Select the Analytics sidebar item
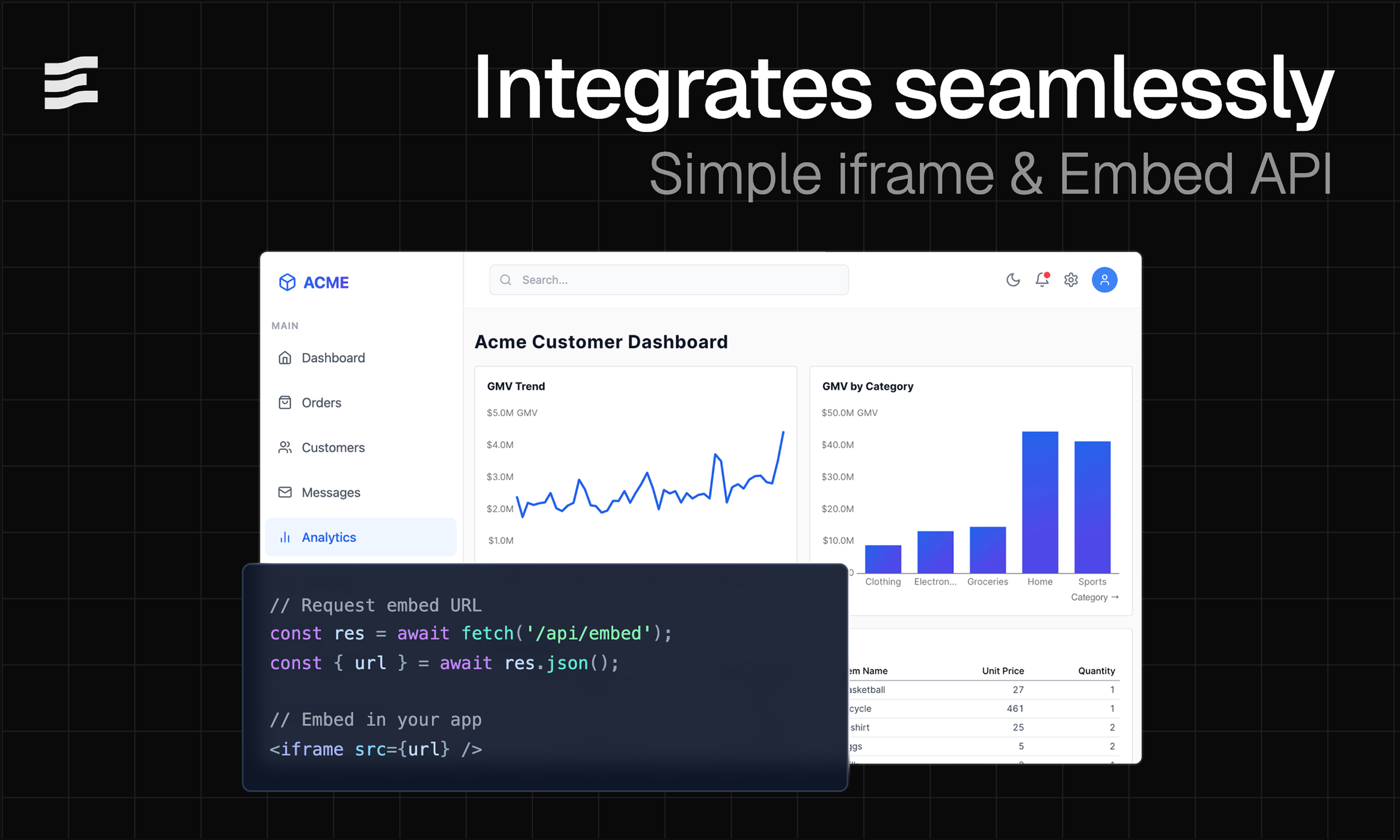 [x=328, y=537]
